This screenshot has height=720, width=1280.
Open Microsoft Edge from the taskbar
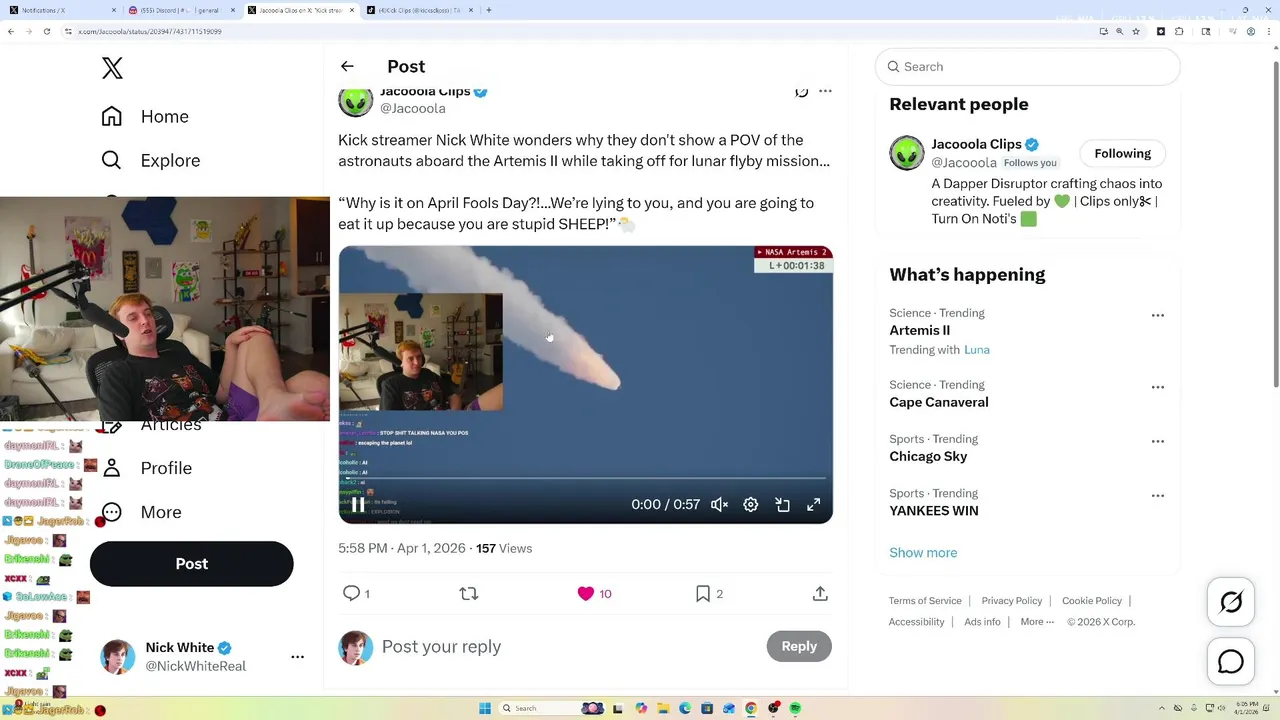click(x=685, y=708)
